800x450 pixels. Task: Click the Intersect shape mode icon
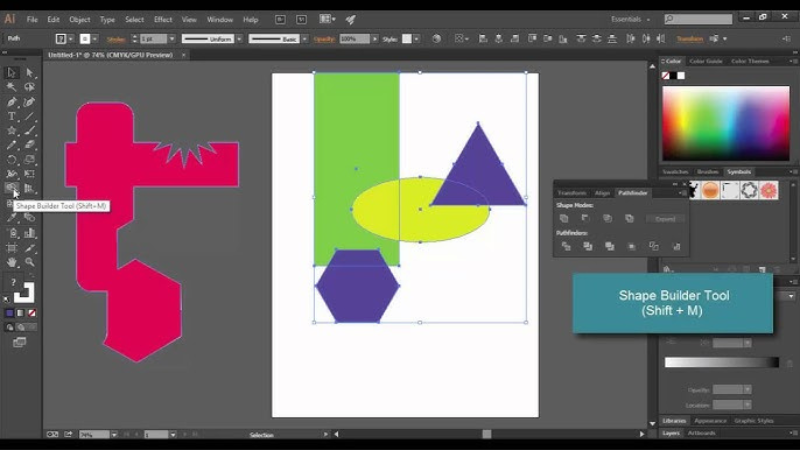click(607, 218)
